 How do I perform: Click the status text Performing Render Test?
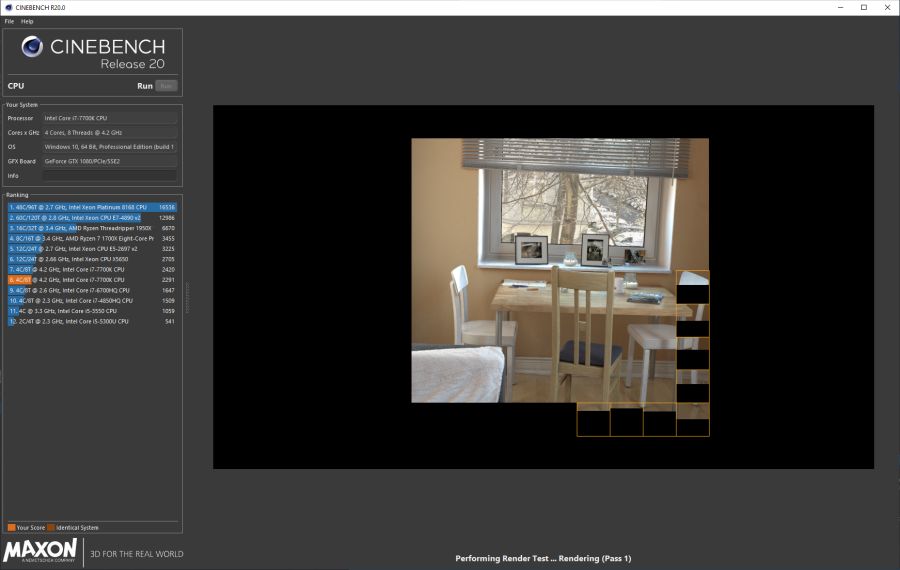[x=543, y=559]
